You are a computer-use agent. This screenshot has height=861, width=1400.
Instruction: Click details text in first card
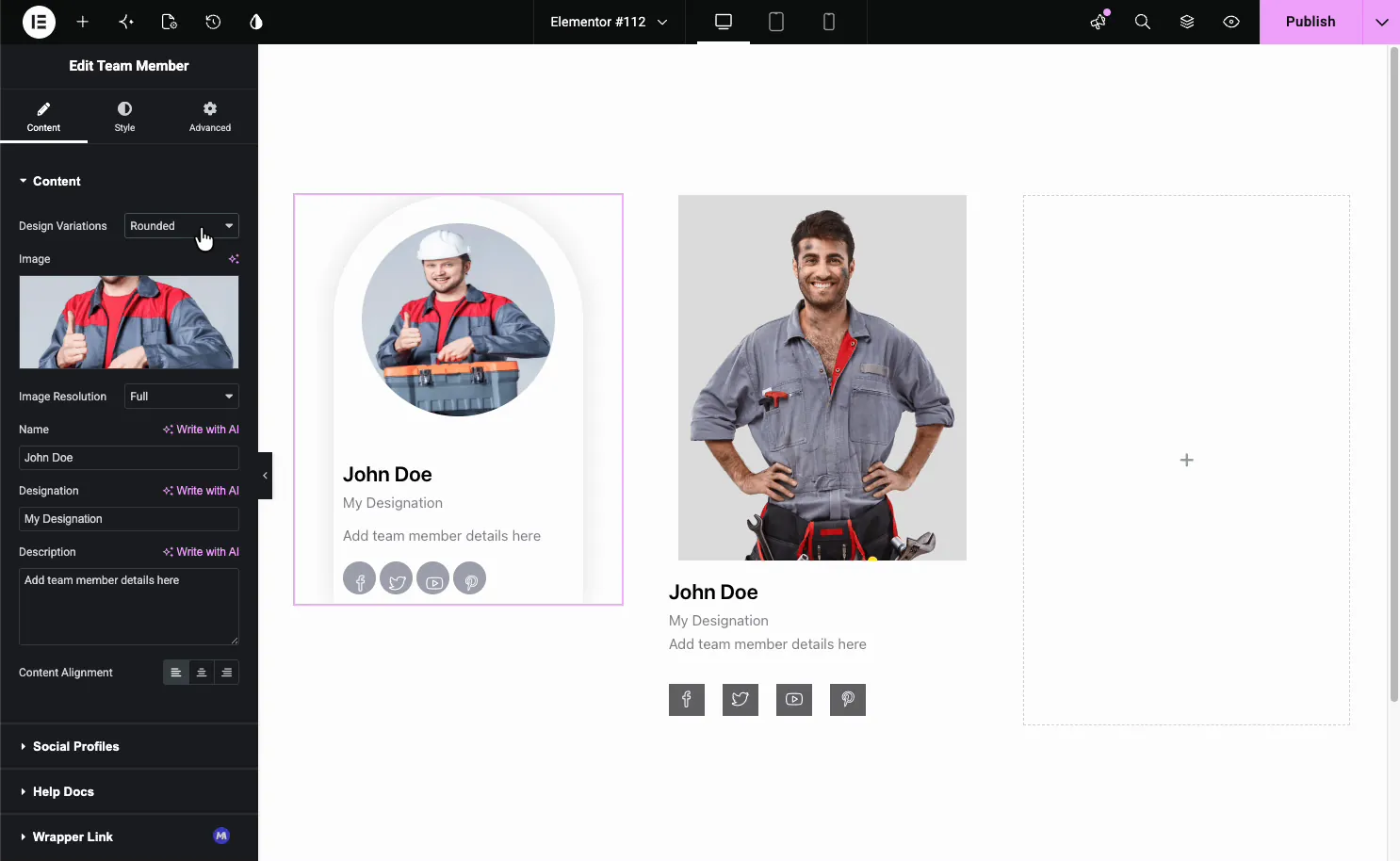click(x=442, y=536)
